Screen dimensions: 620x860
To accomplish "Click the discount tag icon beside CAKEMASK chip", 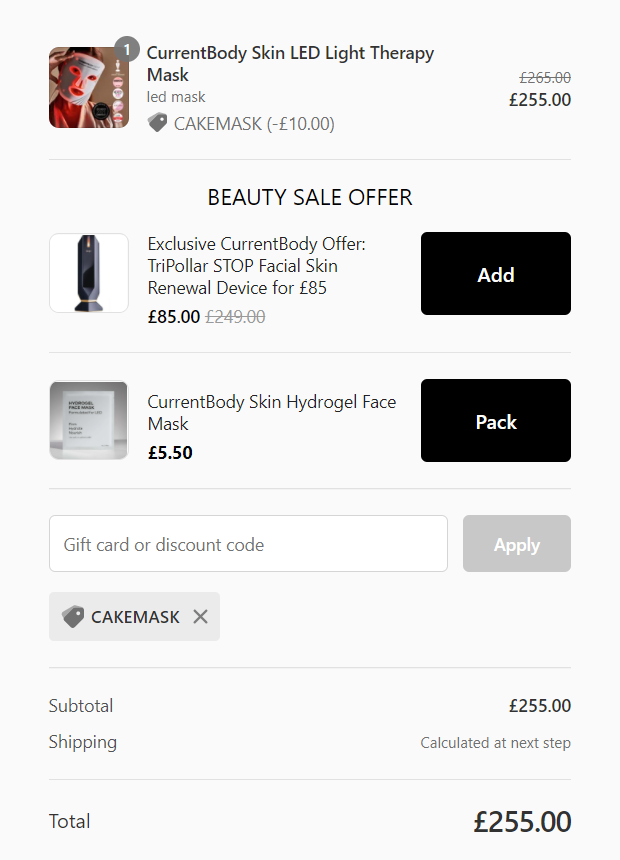I will click(73, 616).
